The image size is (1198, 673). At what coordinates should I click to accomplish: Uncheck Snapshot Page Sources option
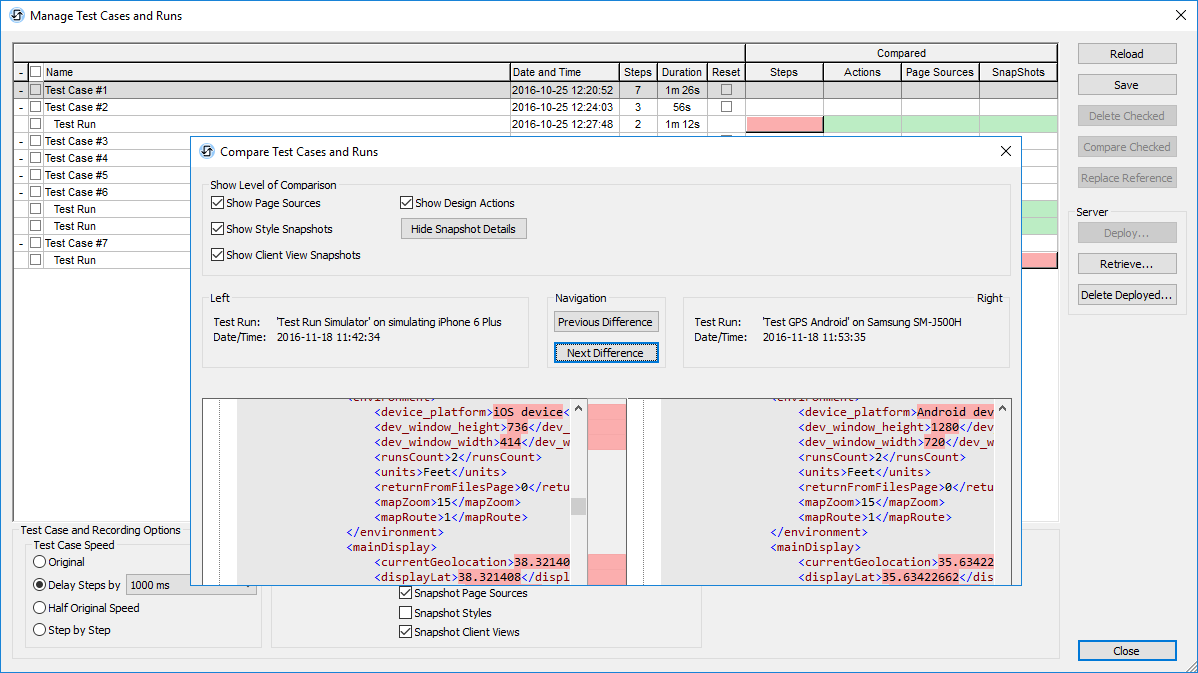click(406, 593)
